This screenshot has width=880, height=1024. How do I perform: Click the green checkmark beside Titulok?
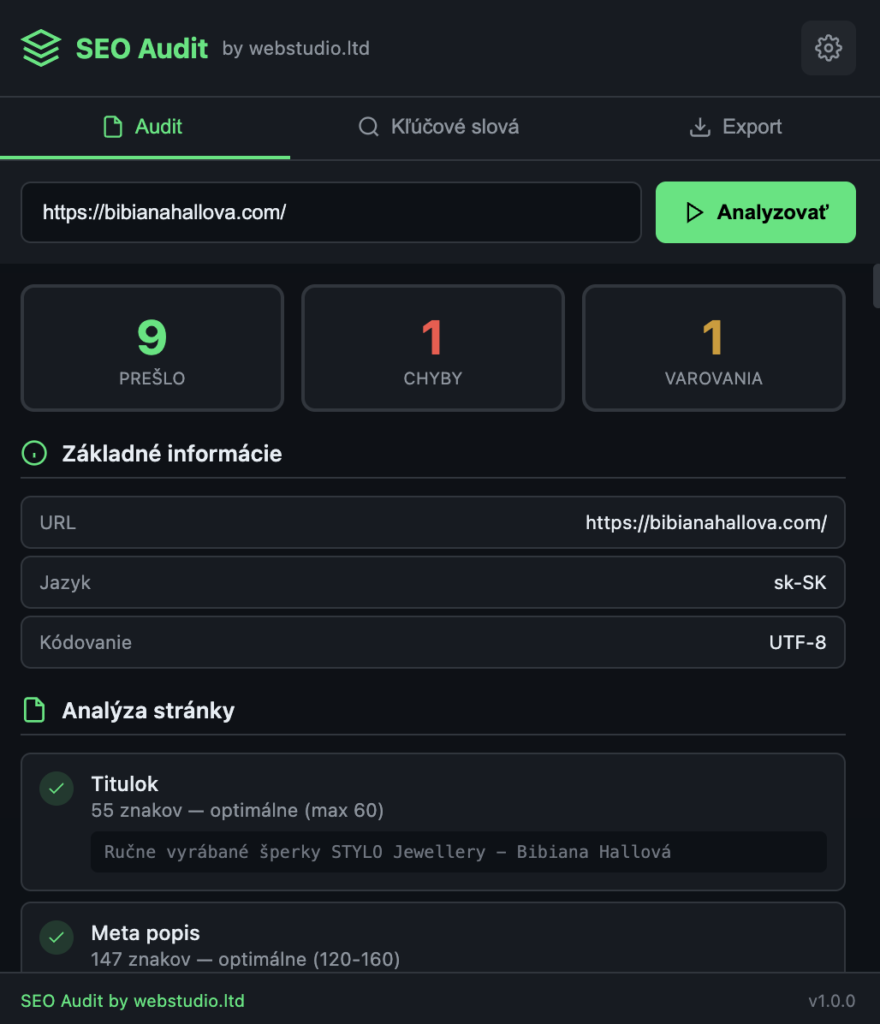pos(57,789)
